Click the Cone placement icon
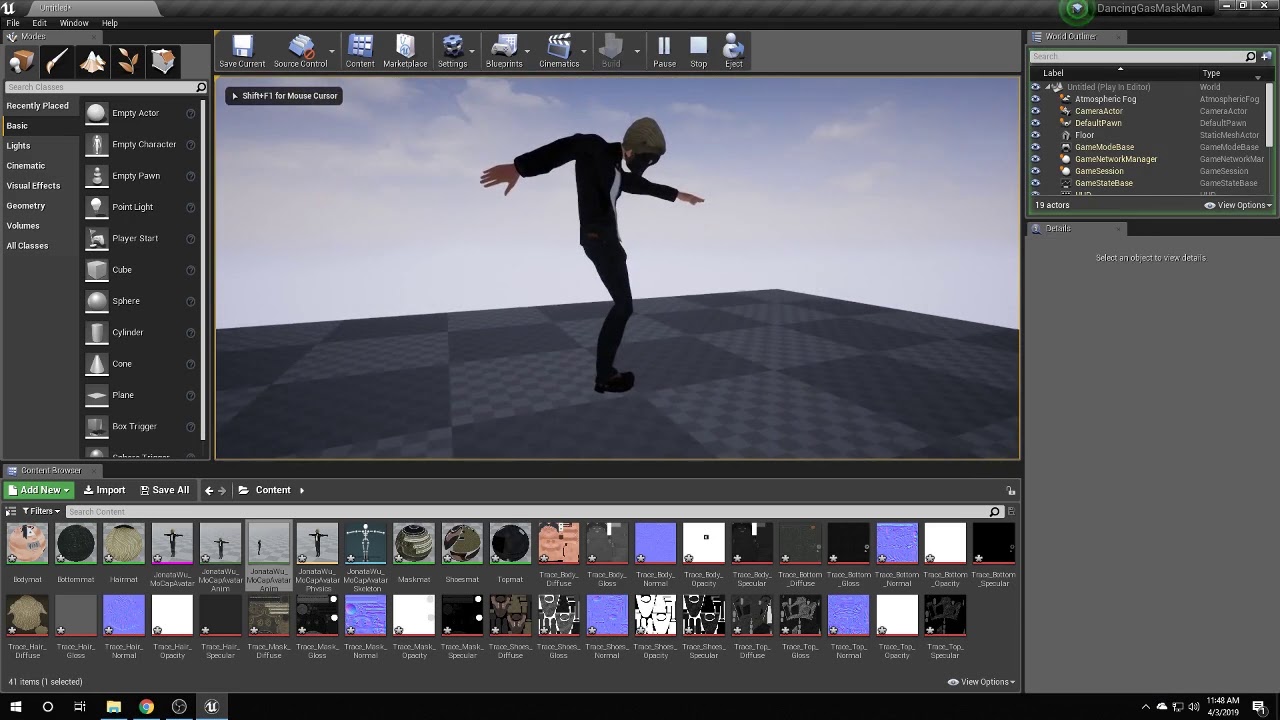The width and height of the screenshot is (1280, 720). pyautogui.click(x=96, y=364)
